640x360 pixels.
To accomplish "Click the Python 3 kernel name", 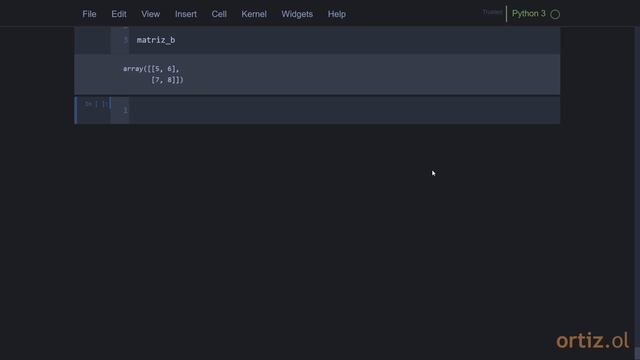I will tap(529, 13).
